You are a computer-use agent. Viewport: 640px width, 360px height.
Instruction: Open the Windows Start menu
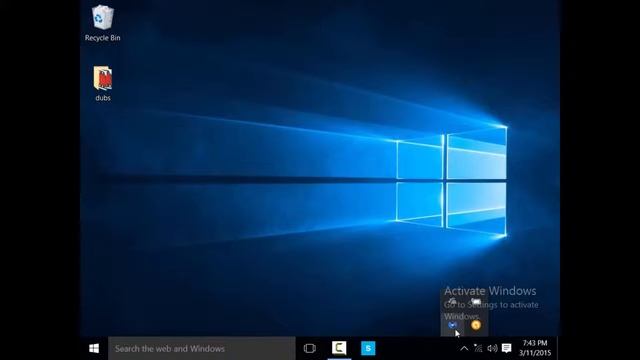pos(94,348)
